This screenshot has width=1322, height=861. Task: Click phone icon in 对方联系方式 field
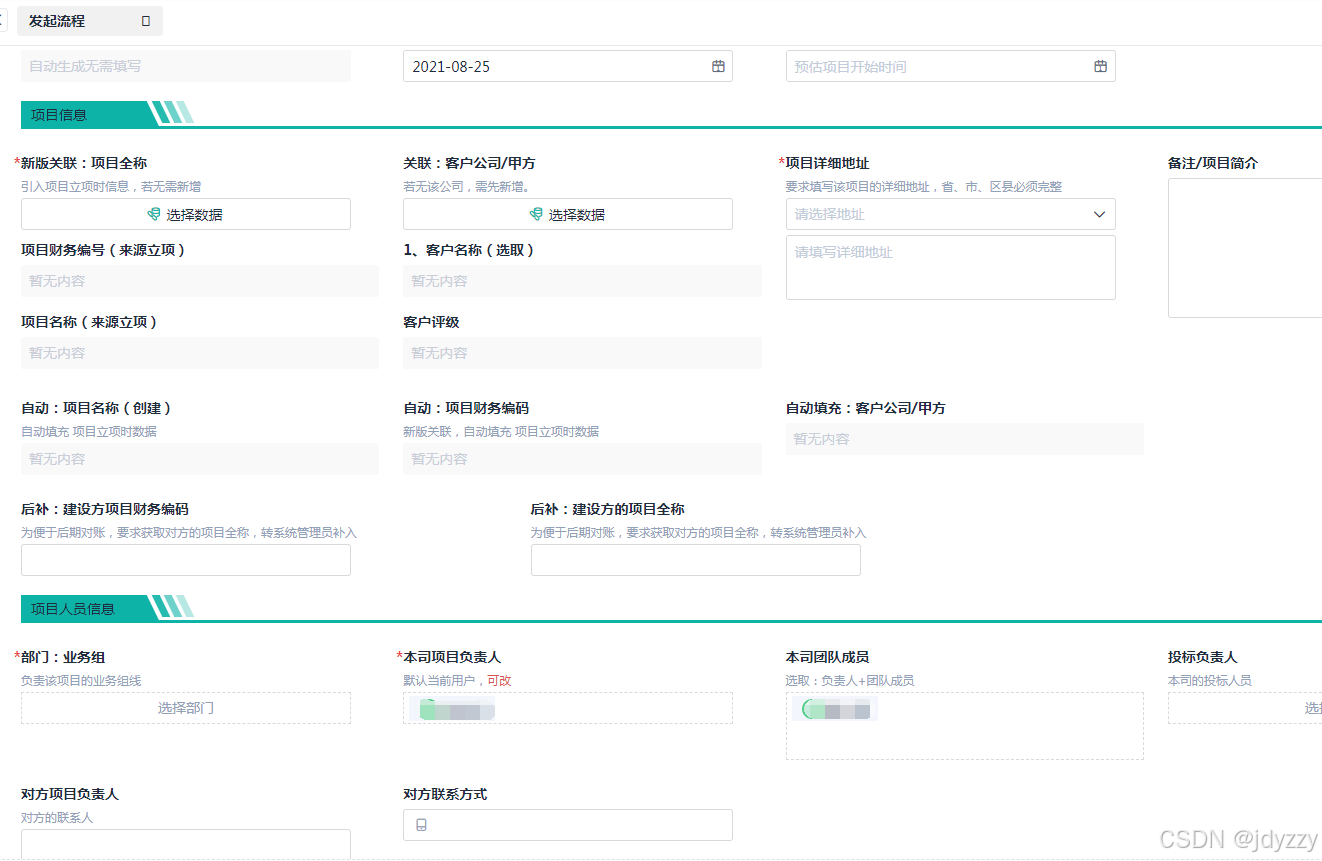421,825
